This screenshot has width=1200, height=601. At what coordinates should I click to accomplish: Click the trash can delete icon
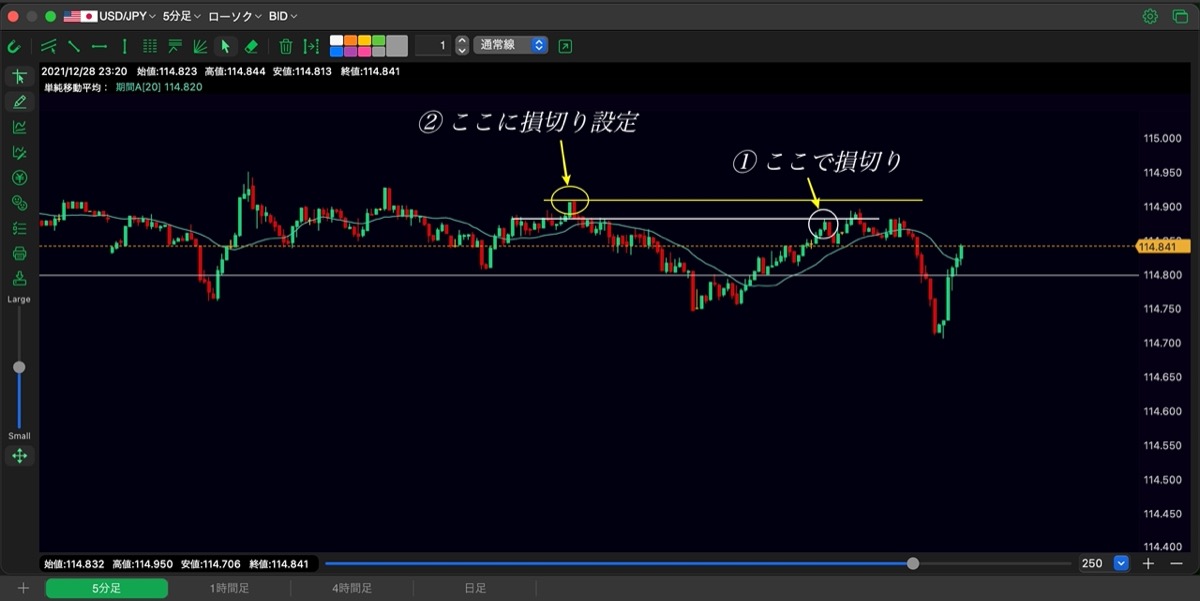tap(286, 46)
